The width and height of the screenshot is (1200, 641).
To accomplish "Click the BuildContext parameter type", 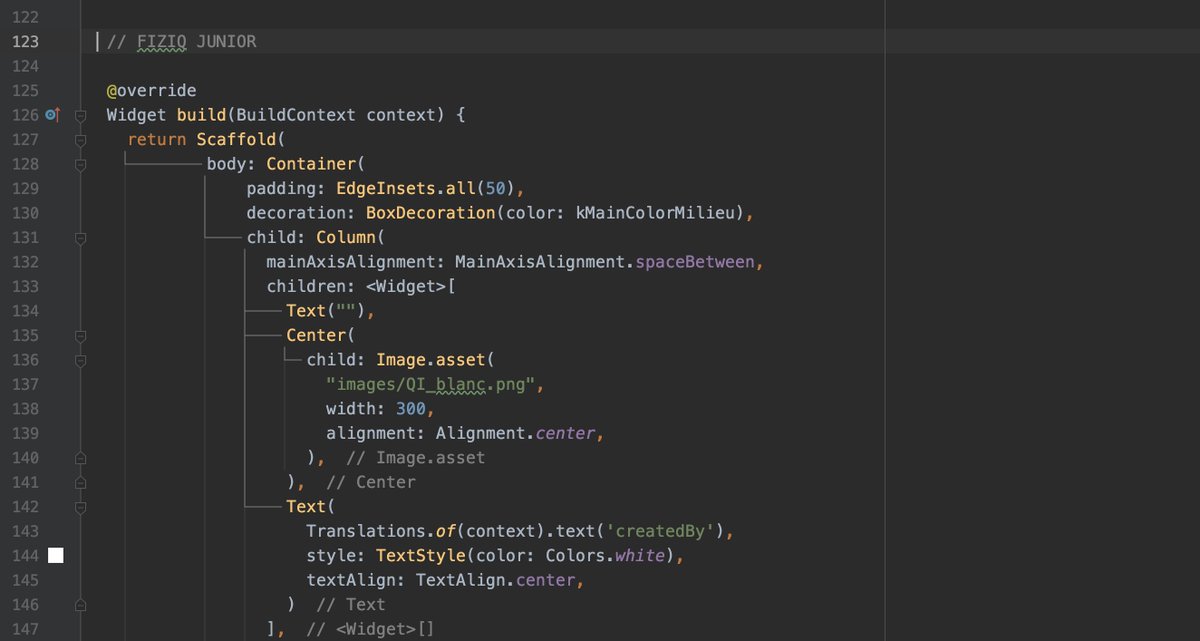I will point(296,115).
